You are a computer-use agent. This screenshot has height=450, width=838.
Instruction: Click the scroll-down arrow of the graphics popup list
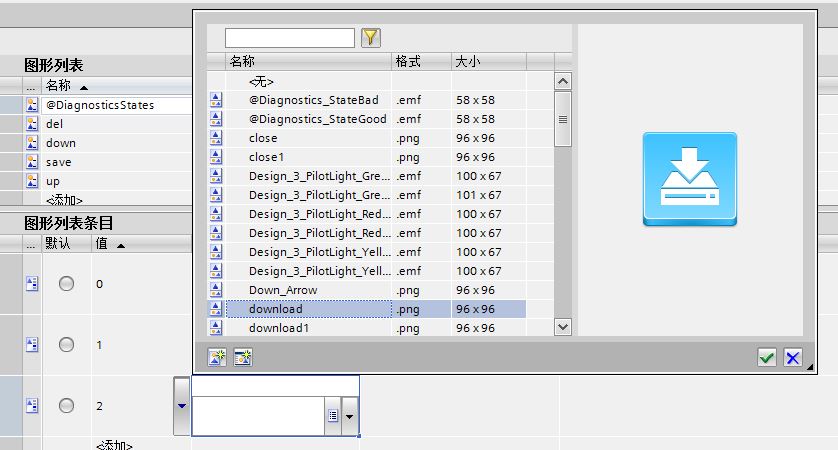[561, 326]
